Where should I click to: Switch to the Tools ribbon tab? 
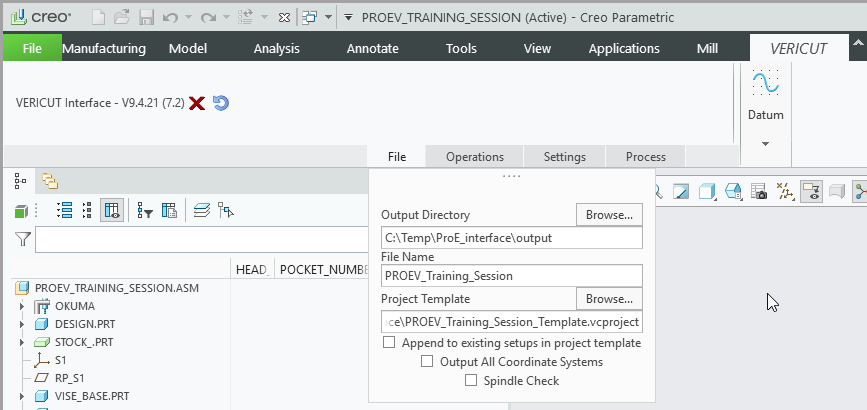point(461,49)
